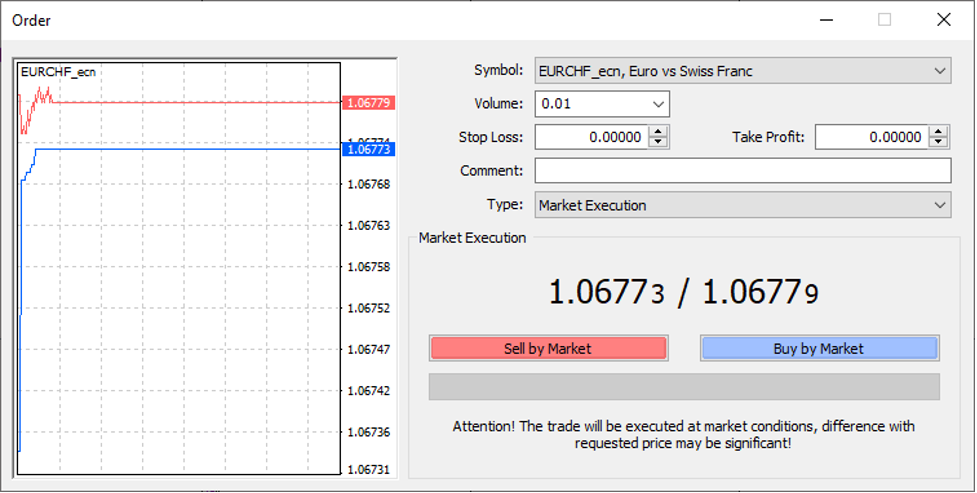
Task: Focus the Comment text field
Action: pos(742,171)
